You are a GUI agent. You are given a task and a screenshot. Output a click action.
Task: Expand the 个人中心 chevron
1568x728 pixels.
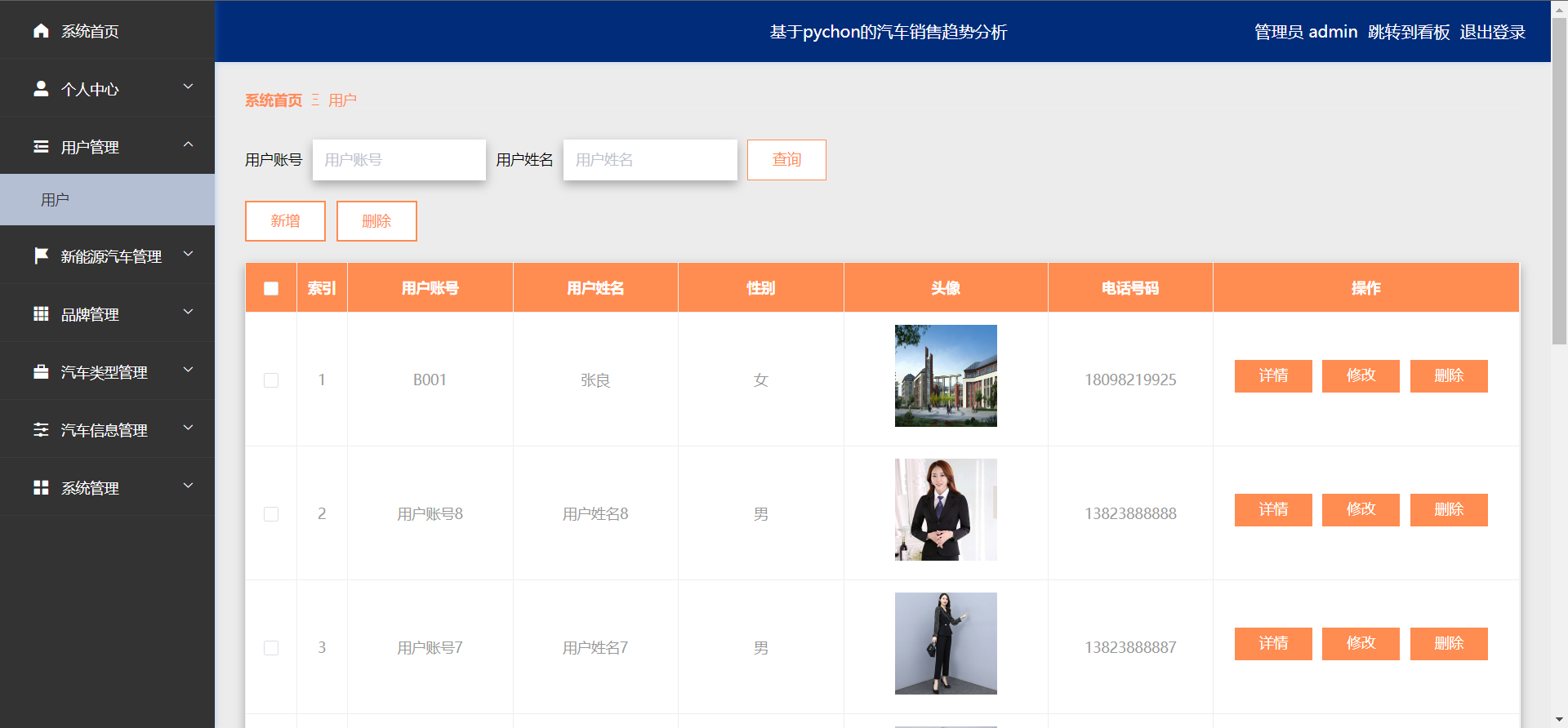189,87
